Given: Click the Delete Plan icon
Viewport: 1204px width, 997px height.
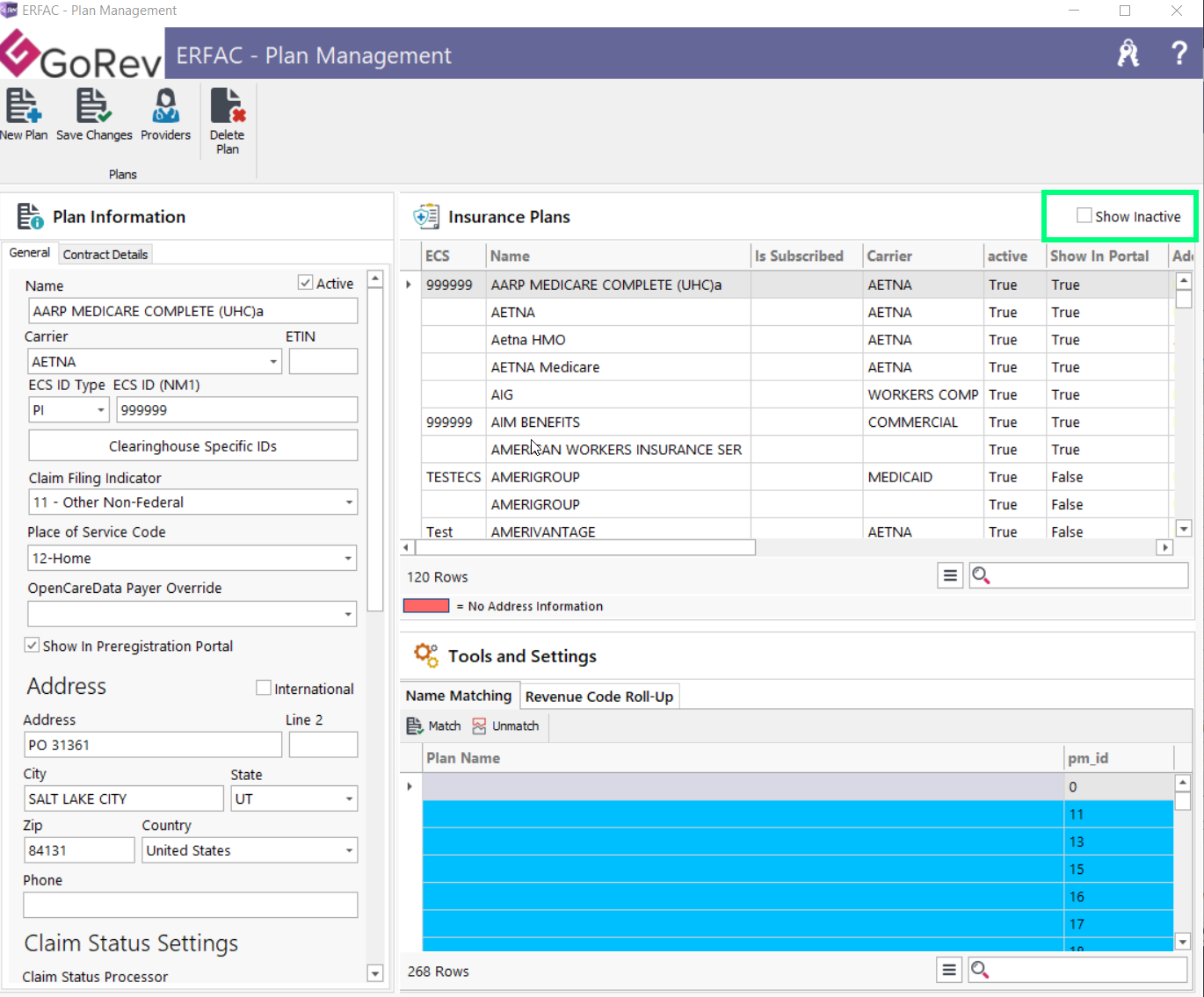Looking at the screenshot, I should tap(228, 105).
